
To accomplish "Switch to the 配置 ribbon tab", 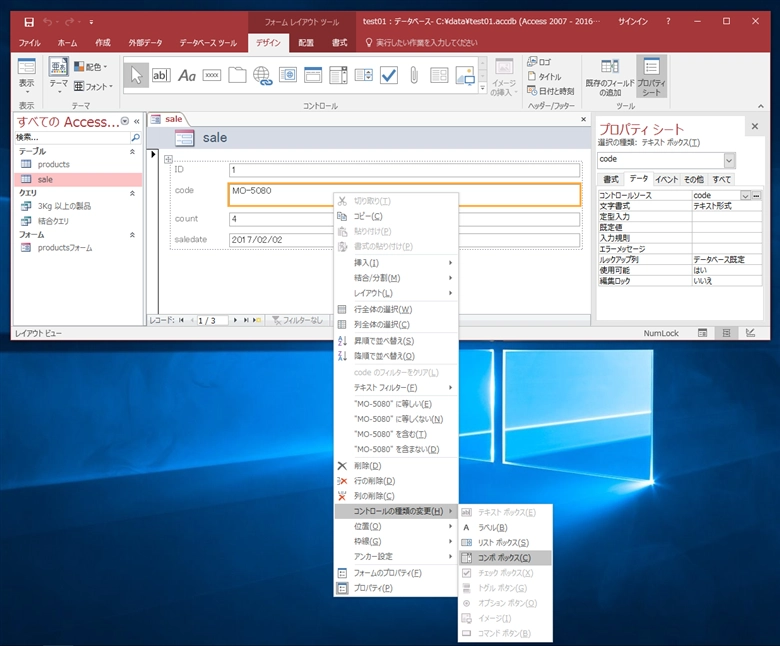I will [306, 43].
